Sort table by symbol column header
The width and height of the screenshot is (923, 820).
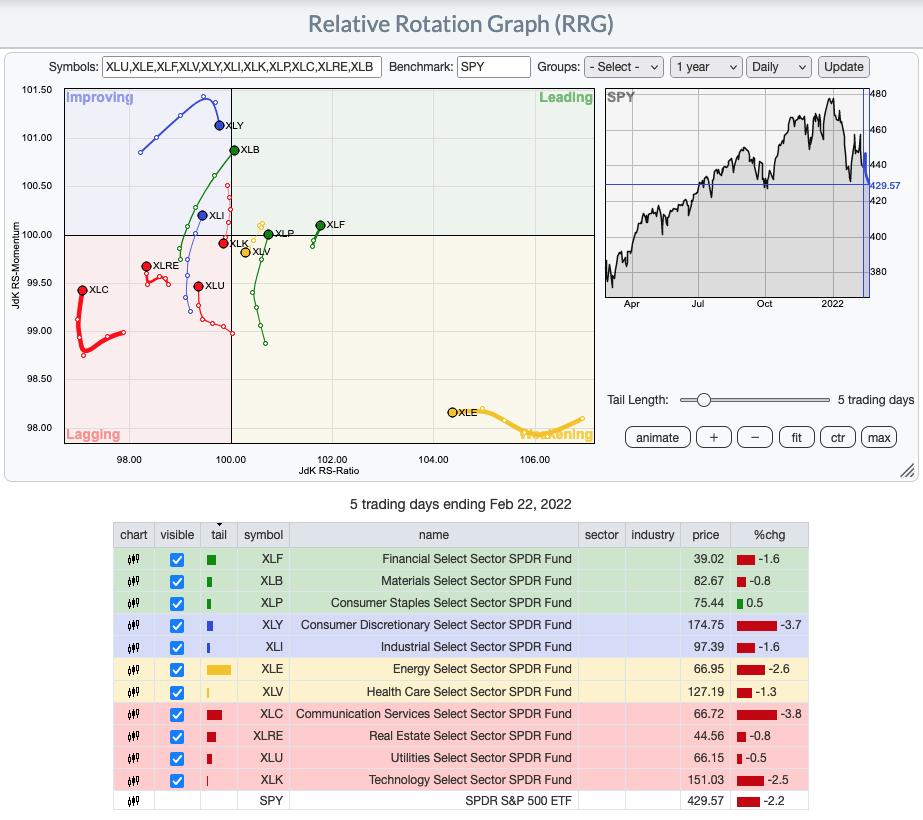click(x=263, y=535)
